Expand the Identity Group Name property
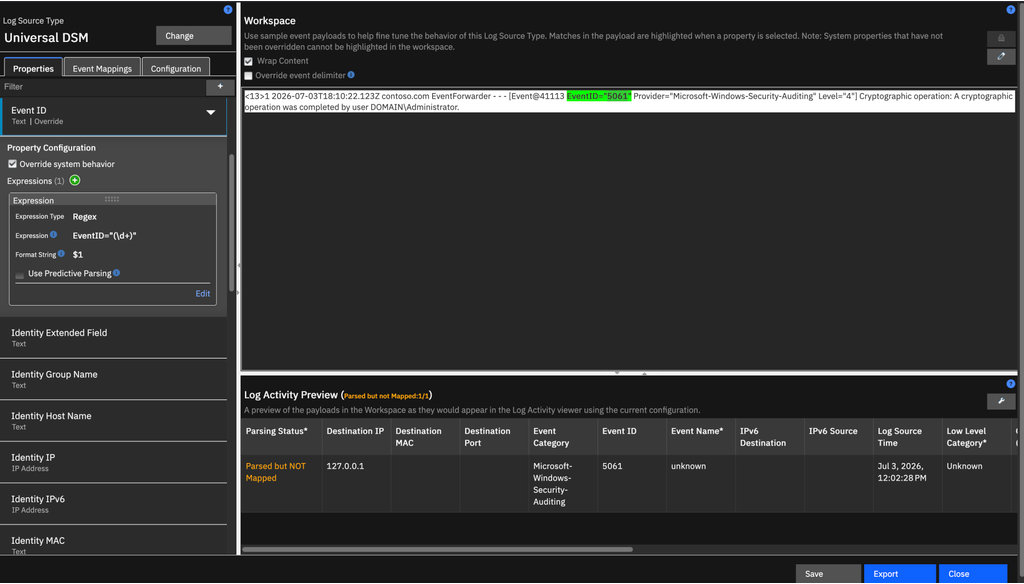This screenshot has width=1024, height=584. (x=114, y=379)
